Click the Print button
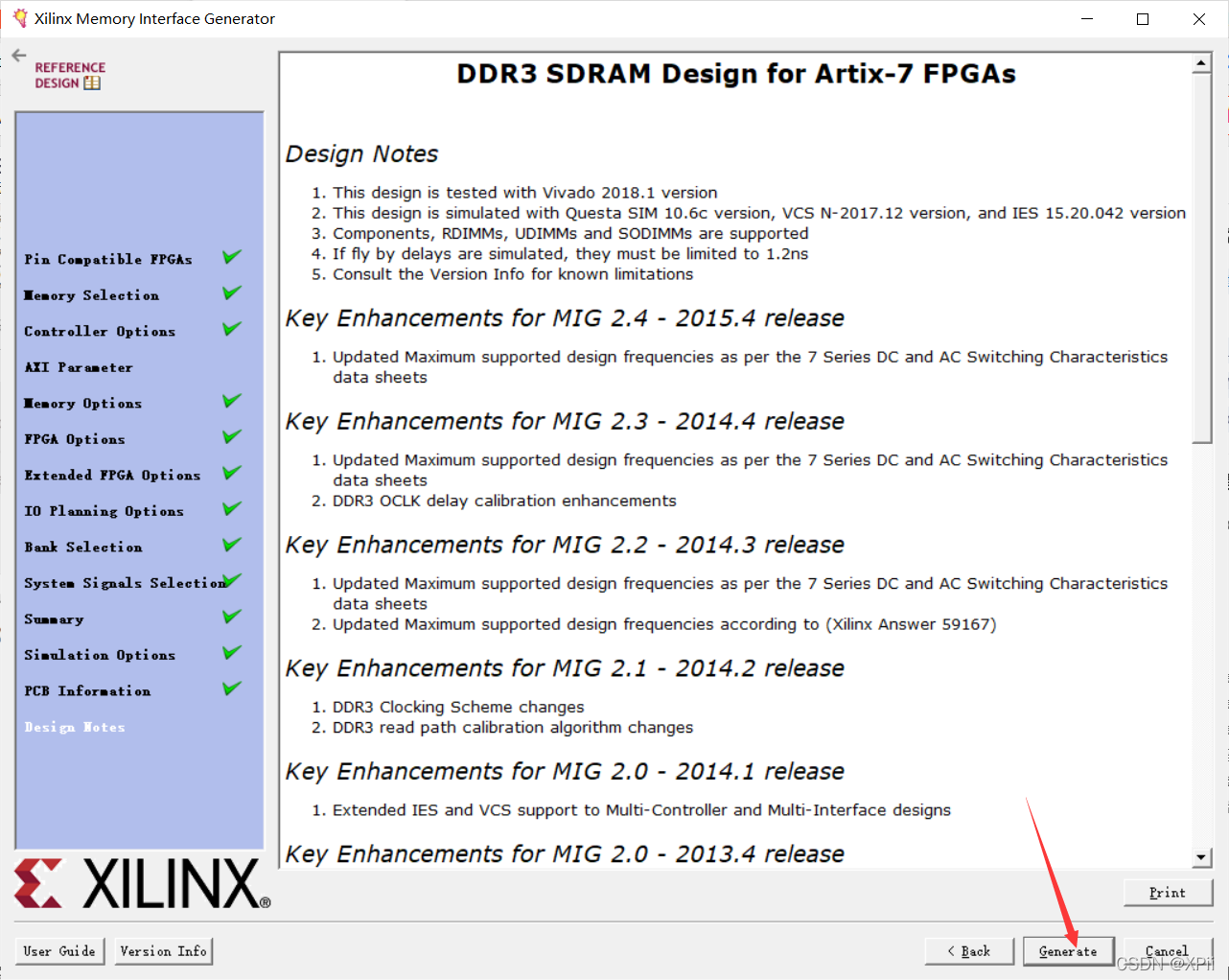The width and height of the screenshot is (1229, 980). pos(1168,893)
